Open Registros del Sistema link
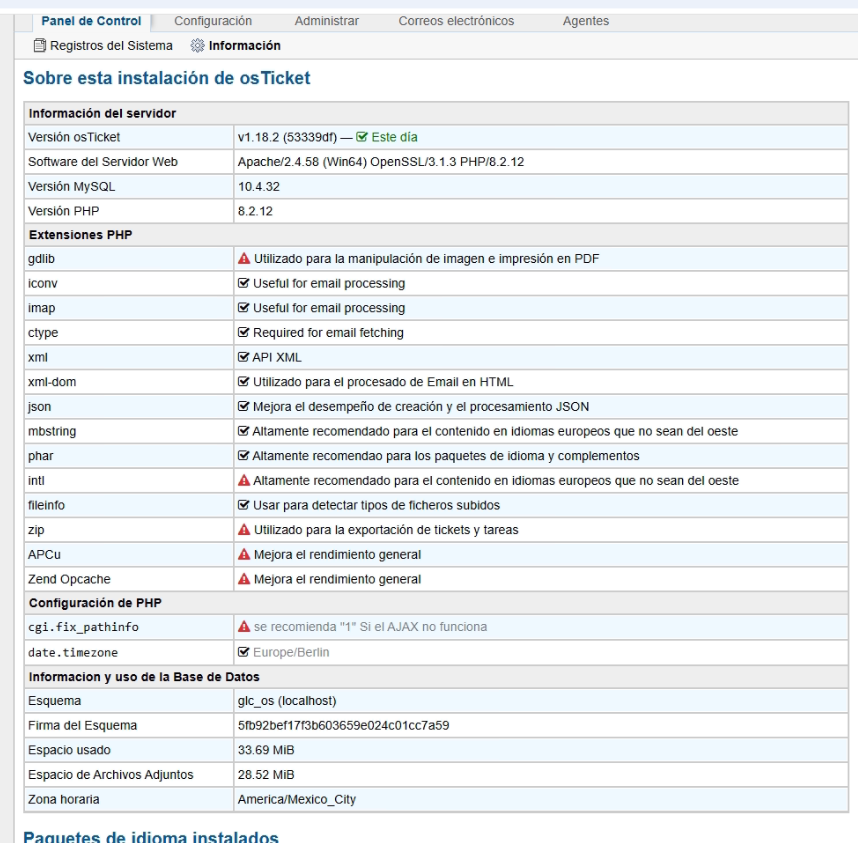The image size is (858, 843). [x=111, y=45]
